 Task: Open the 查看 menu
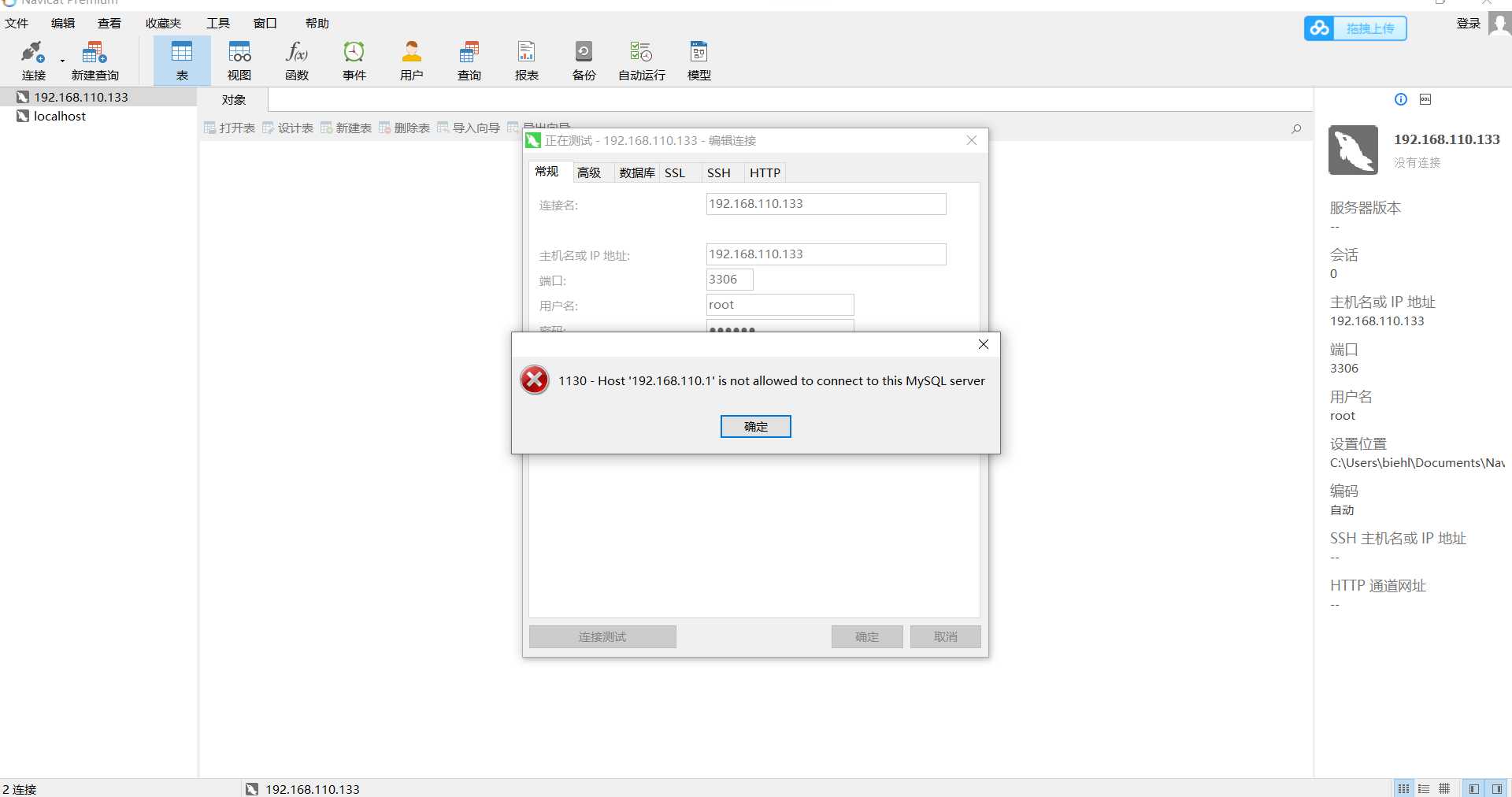click(x=109, y=24)
